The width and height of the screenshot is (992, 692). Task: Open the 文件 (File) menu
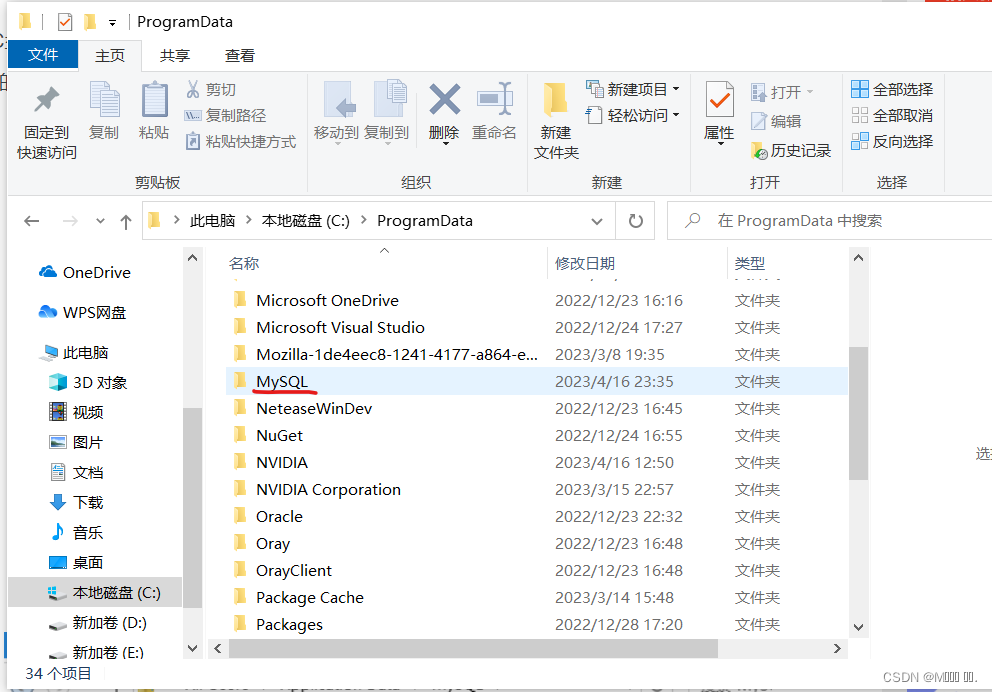click(x=43, y=55)
